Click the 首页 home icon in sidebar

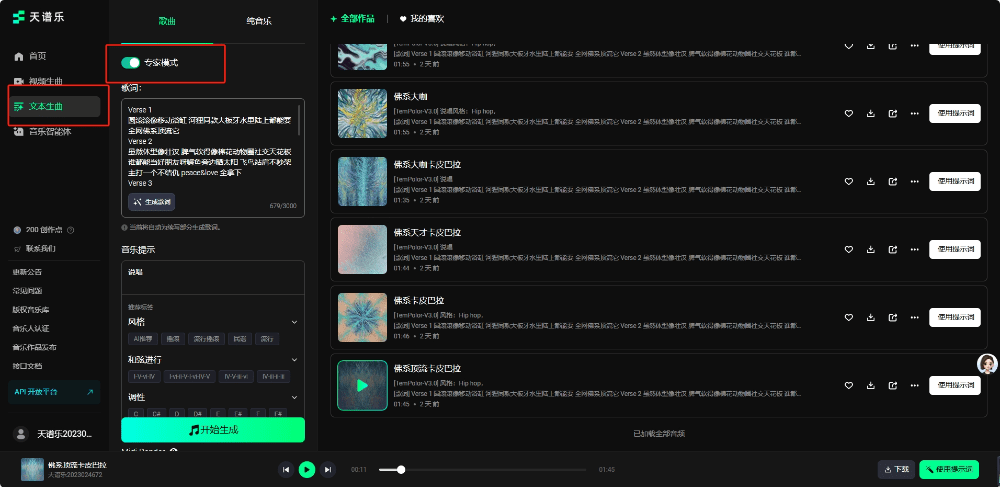[19, 56]
